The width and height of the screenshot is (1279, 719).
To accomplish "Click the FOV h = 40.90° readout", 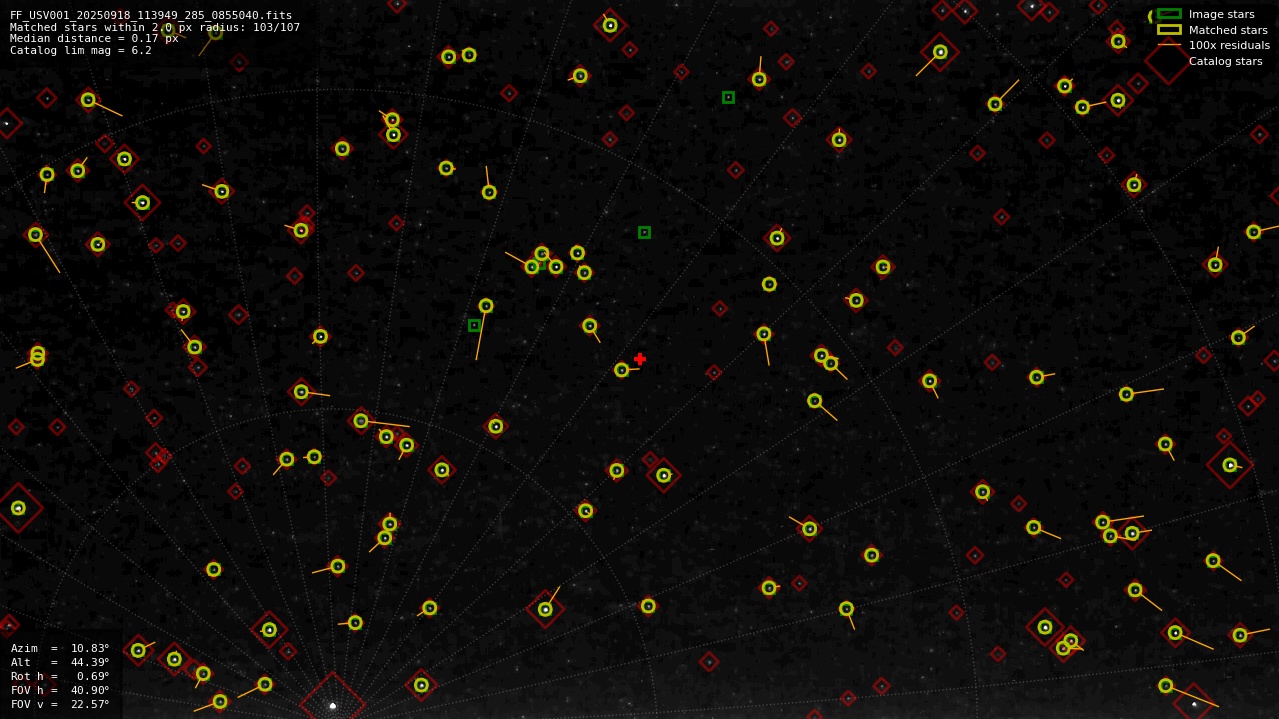I will (60, 690).
